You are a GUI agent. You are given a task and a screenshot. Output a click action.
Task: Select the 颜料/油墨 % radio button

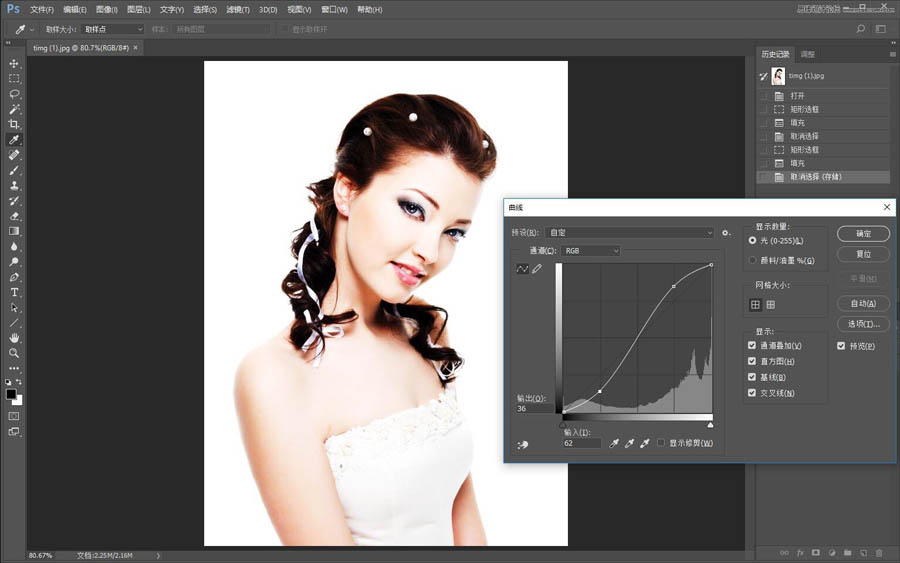(752, 260)
